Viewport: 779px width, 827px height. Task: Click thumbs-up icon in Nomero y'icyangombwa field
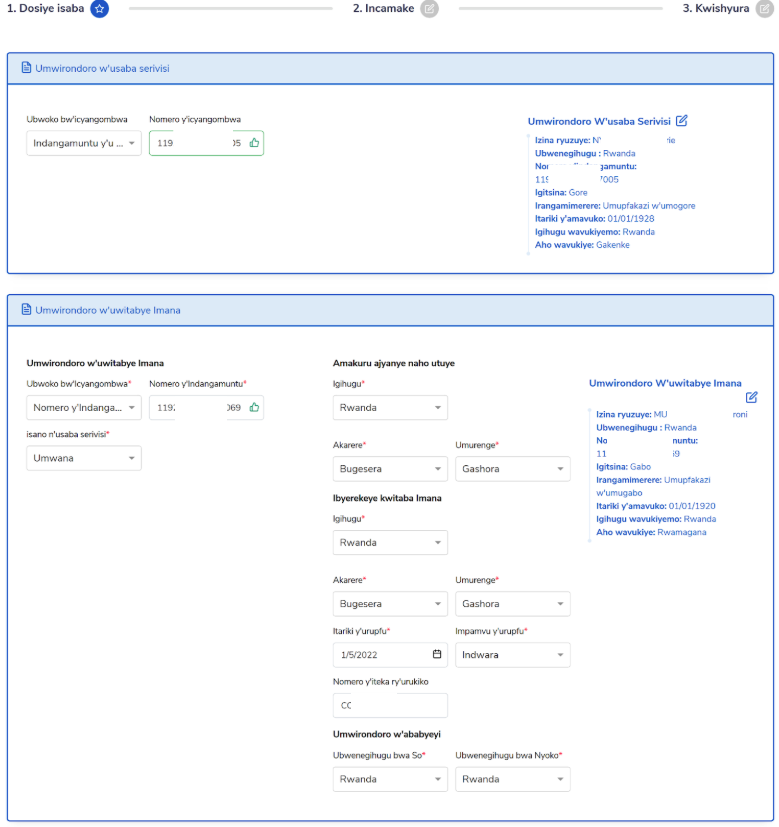[254, 143]
